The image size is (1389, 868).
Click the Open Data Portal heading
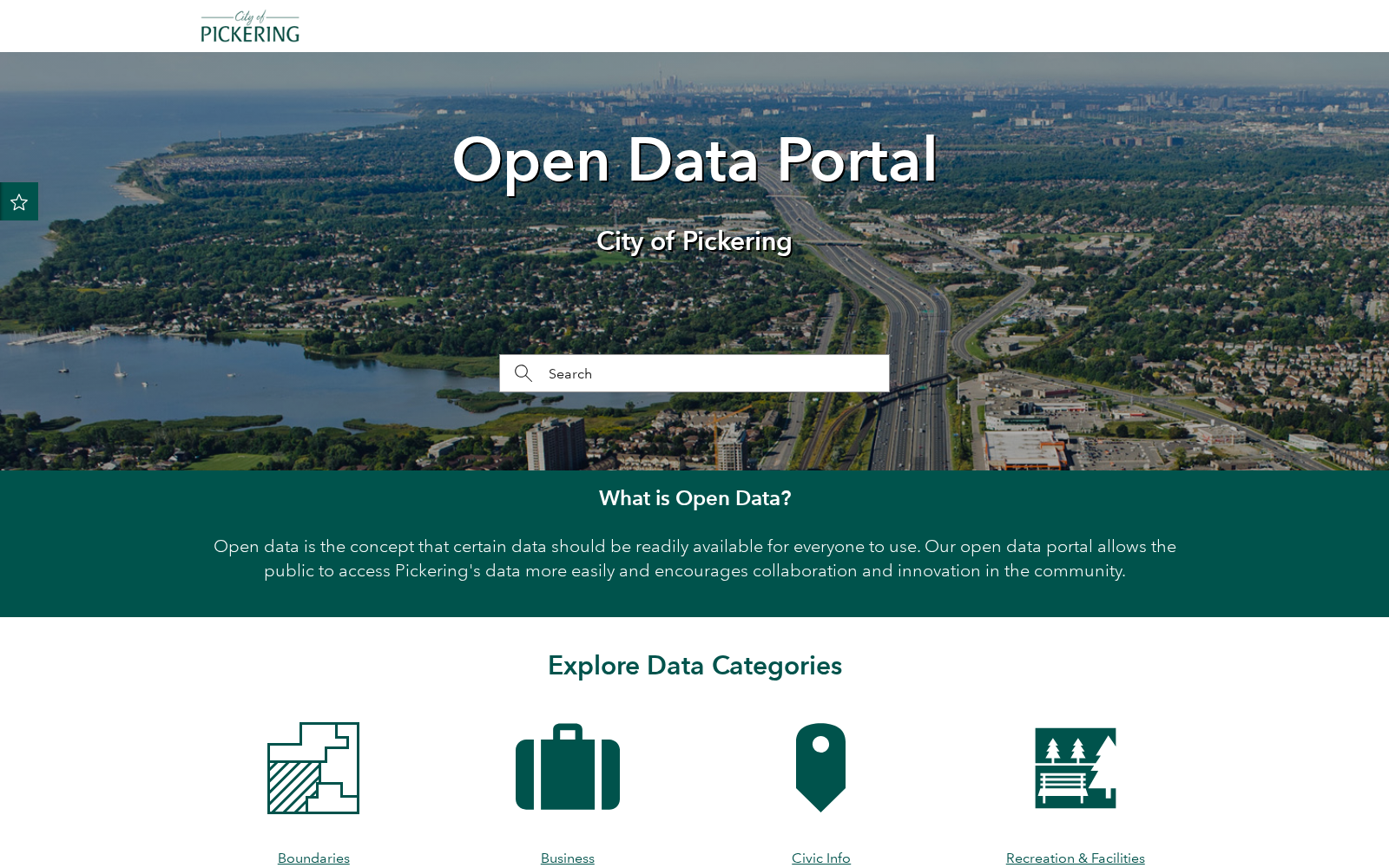pos(694,161)
